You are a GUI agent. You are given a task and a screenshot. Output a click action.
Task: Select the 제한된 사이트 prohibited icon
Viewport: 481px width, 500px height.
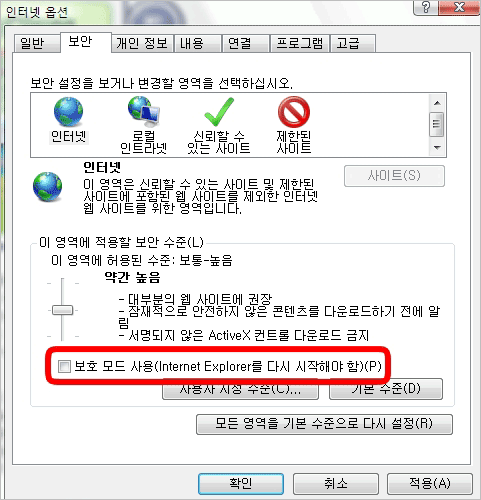click(x=294, y=112)
